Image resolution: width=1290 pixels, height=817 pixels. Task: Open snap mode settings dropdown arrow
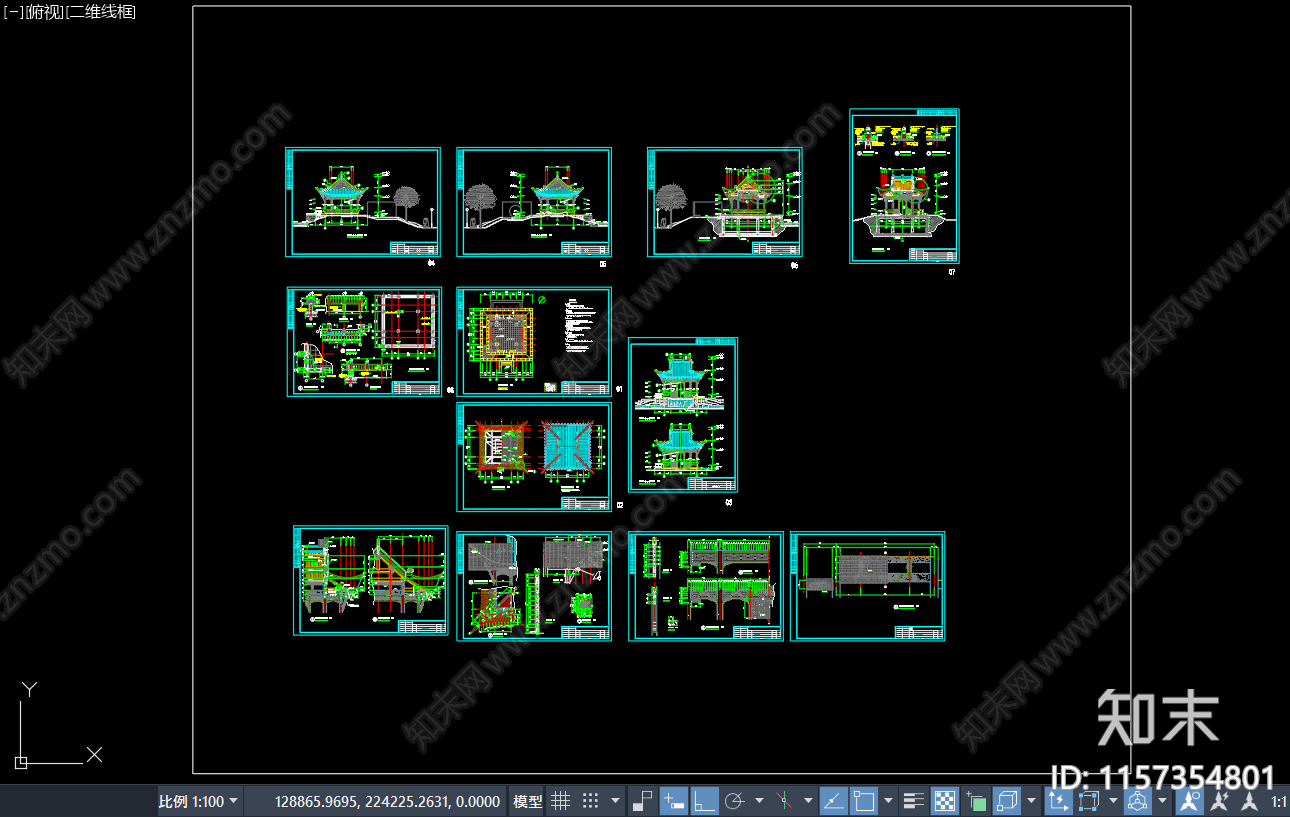pyautogui.click(x=615, y=801)
